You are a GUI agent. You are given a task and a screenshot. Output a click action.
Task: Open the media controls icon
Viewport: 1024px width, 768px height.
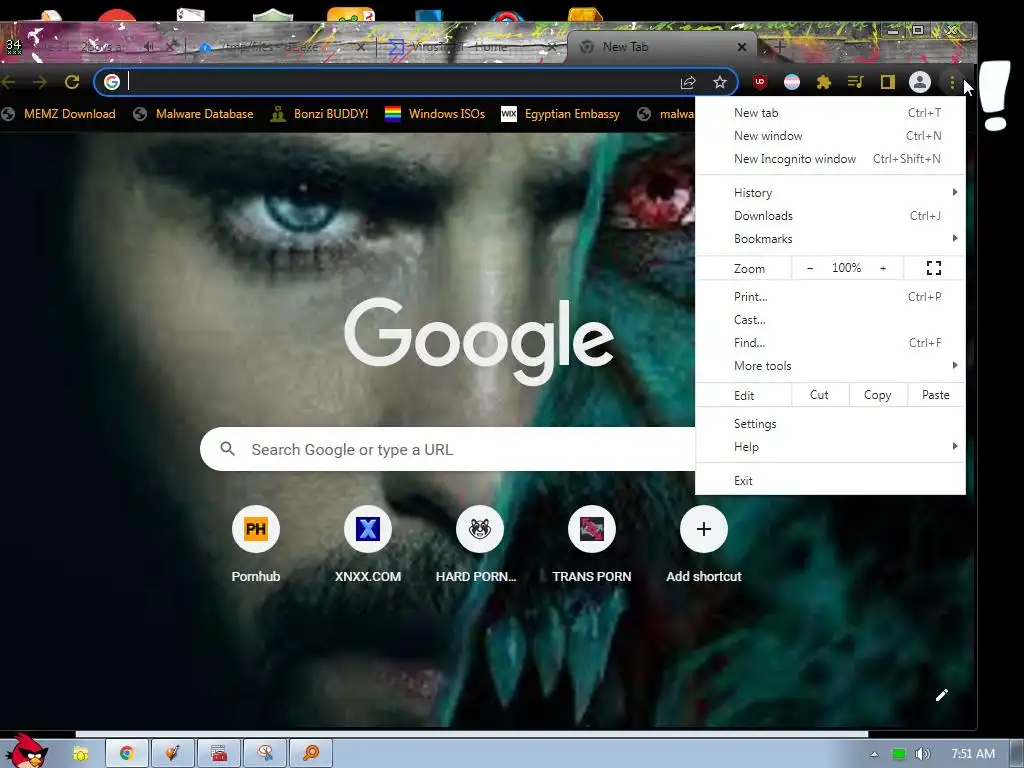tap(856, 82)
